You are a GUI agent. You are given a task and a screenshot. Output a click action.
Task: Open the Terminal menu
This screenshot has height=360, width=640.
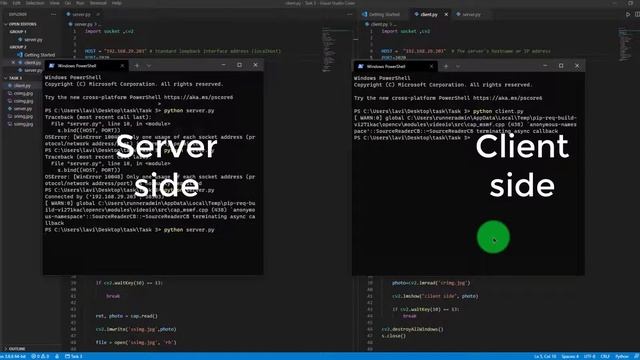click(98, 3)
